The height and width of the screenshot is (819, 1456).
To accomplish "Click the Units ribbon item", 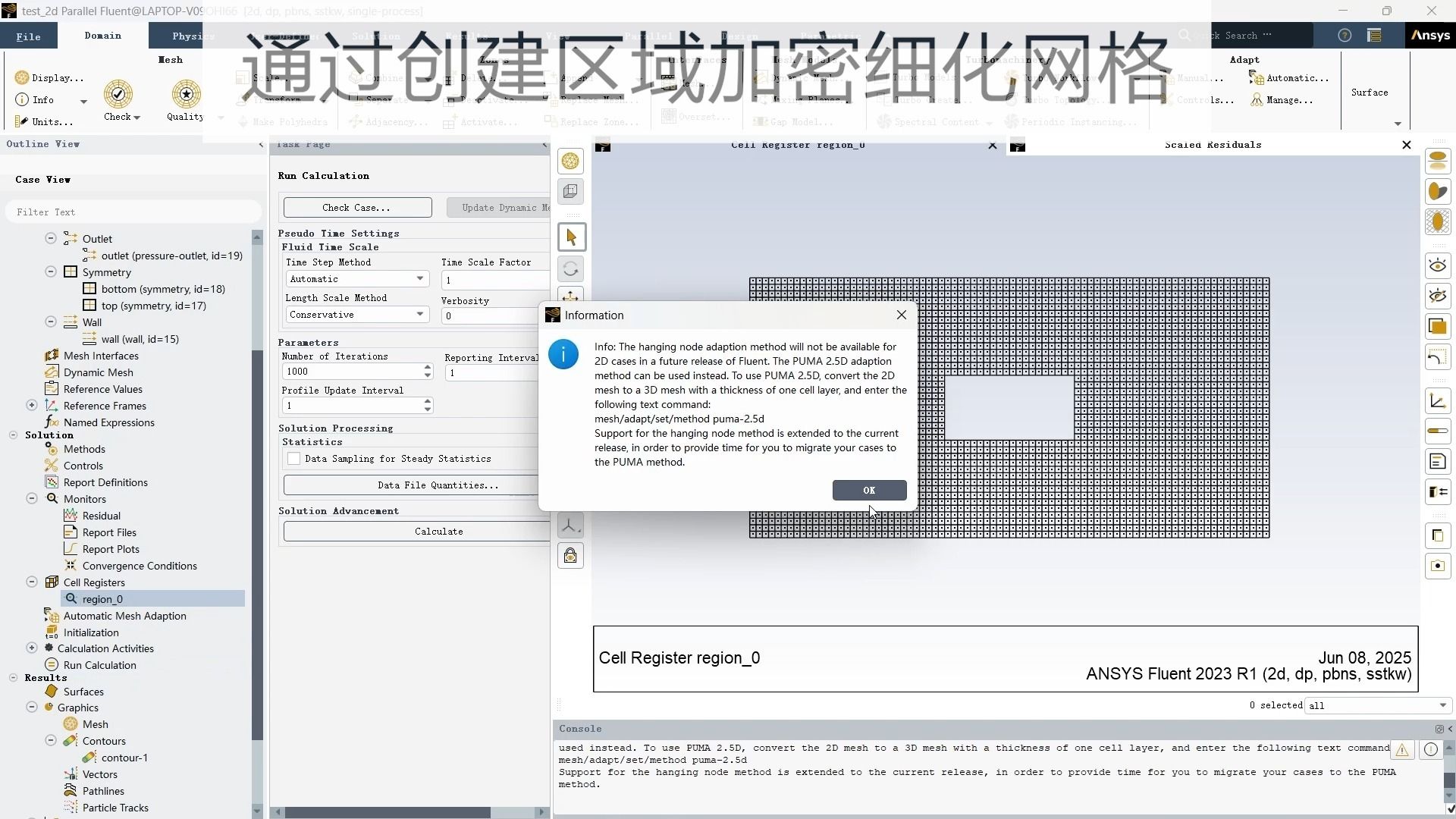I will [x=44, y=121].
